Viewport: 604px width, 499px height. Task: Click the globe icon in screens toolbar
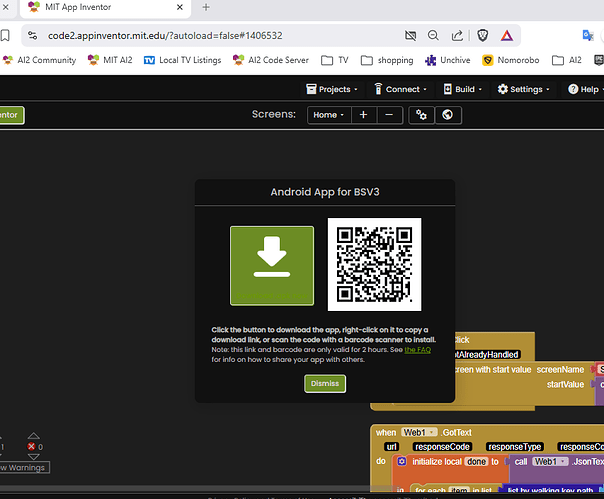448,115
